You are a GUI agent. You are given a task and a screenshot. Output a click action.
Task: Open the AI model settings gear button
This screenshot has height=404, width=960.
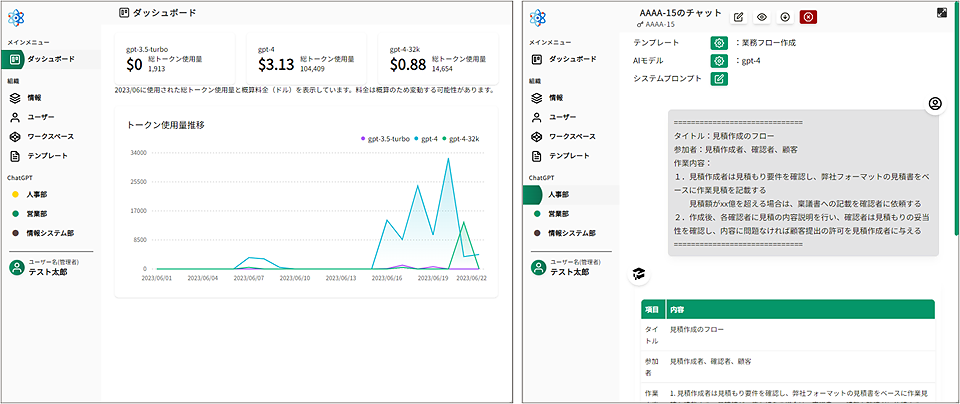coord(718,61)
